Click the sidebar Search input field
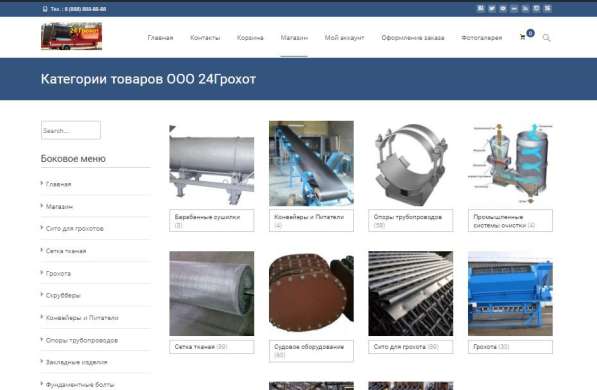Viewport: 597px width, 390px height. [x=71, y=130]
